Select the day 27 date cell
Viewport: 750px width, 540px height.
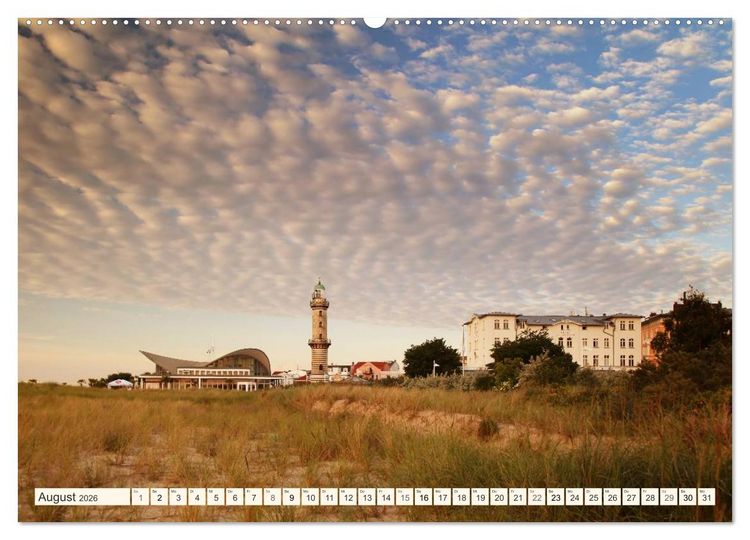(631, 496)
